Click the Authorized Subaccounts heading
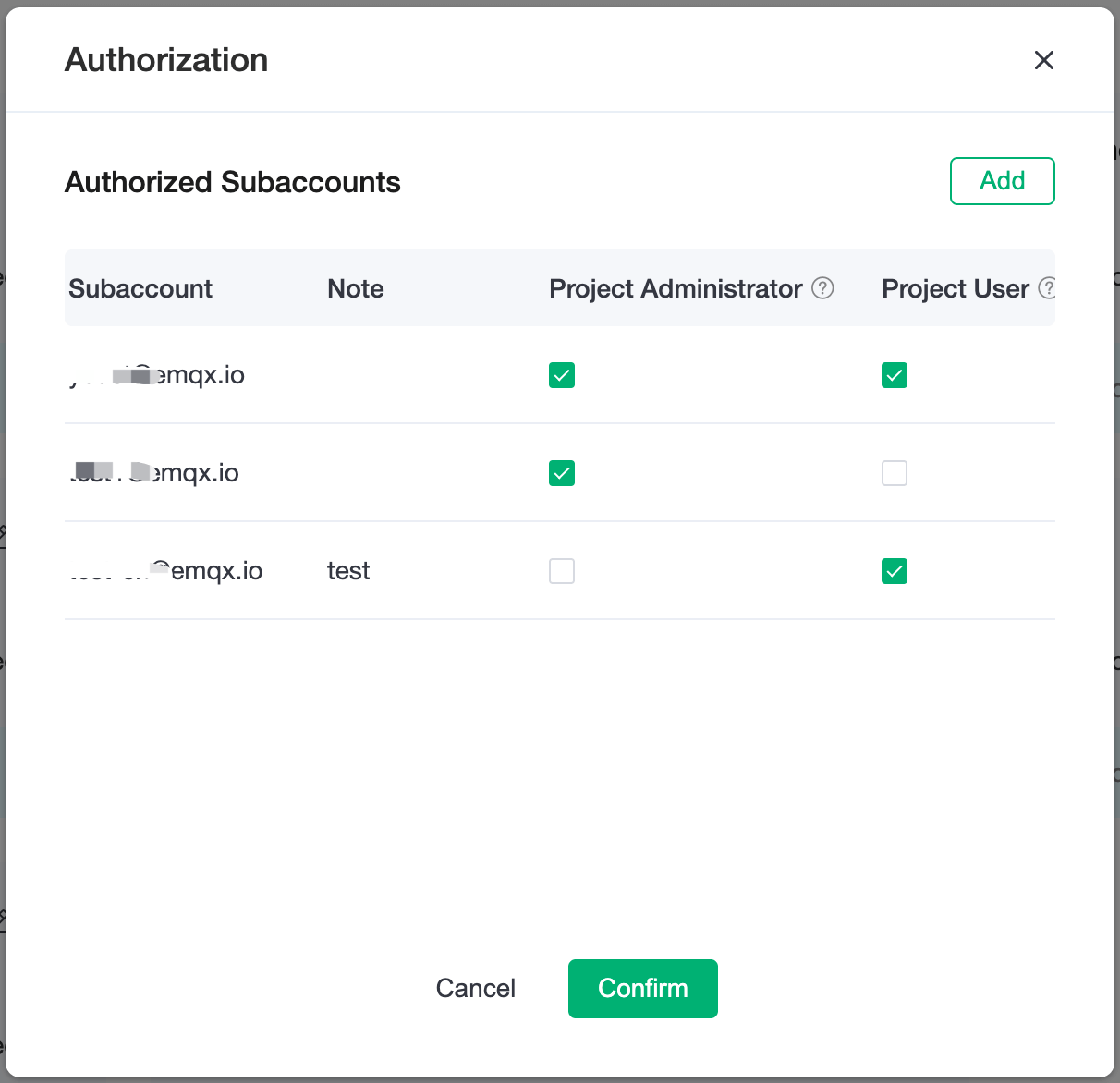This screenshot has width=1120, height=1083. point(233,182)
